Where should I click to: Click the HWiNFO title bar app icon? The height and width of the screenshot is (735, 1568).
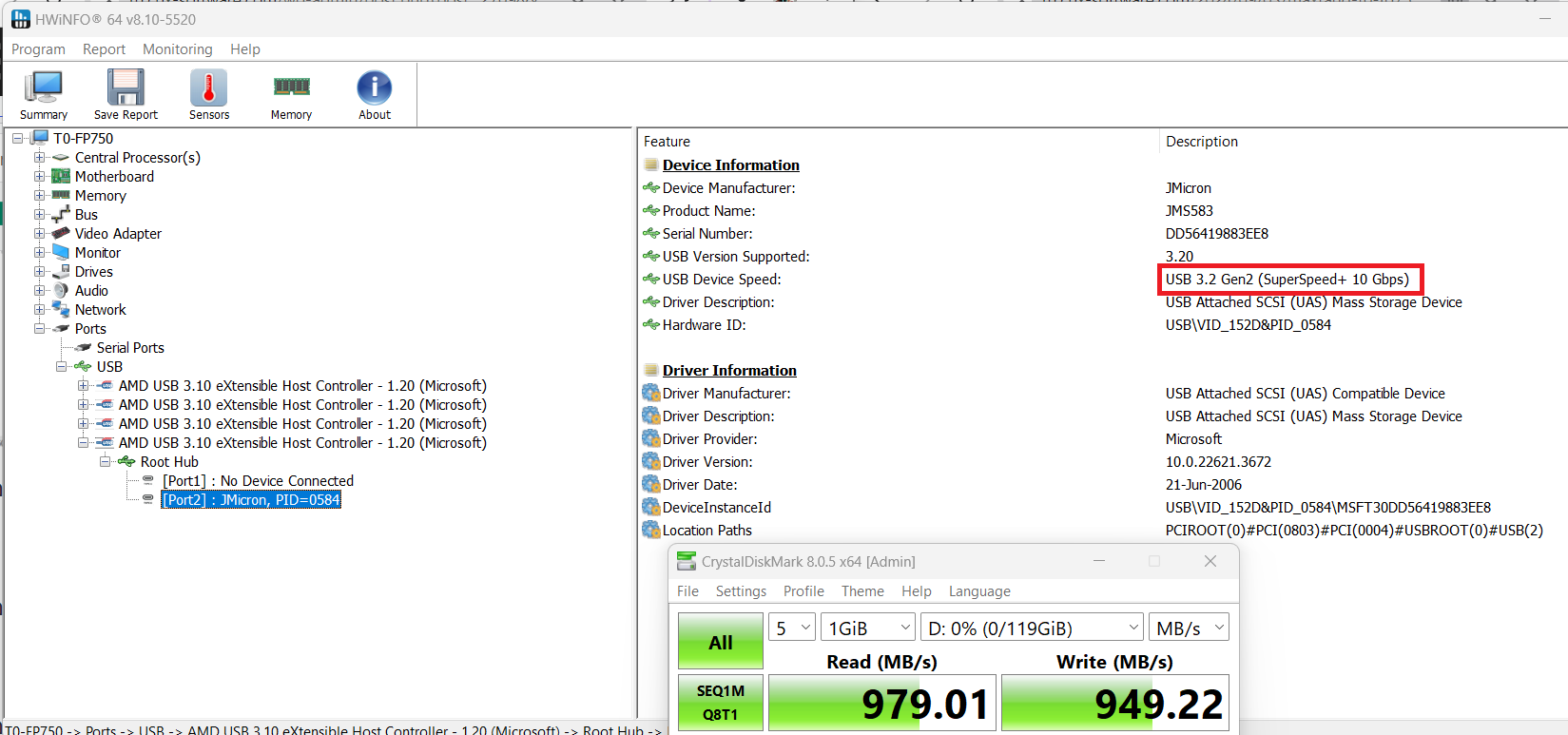[x=20, y=19]
